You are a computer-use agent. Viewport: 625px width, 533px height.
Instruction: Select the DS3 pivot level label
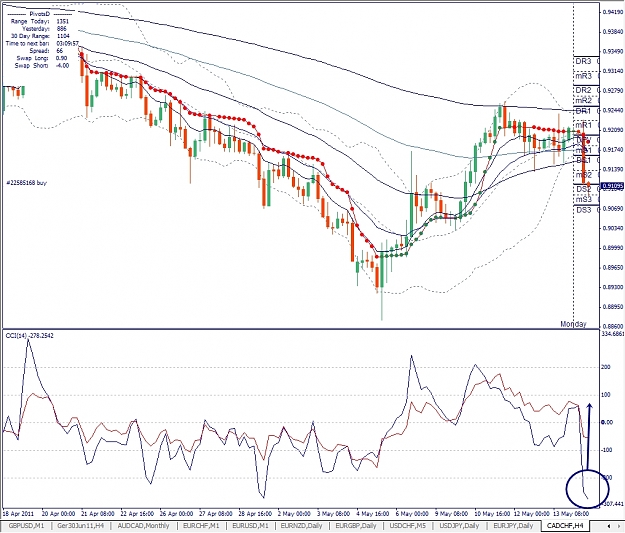coord(584,209)
